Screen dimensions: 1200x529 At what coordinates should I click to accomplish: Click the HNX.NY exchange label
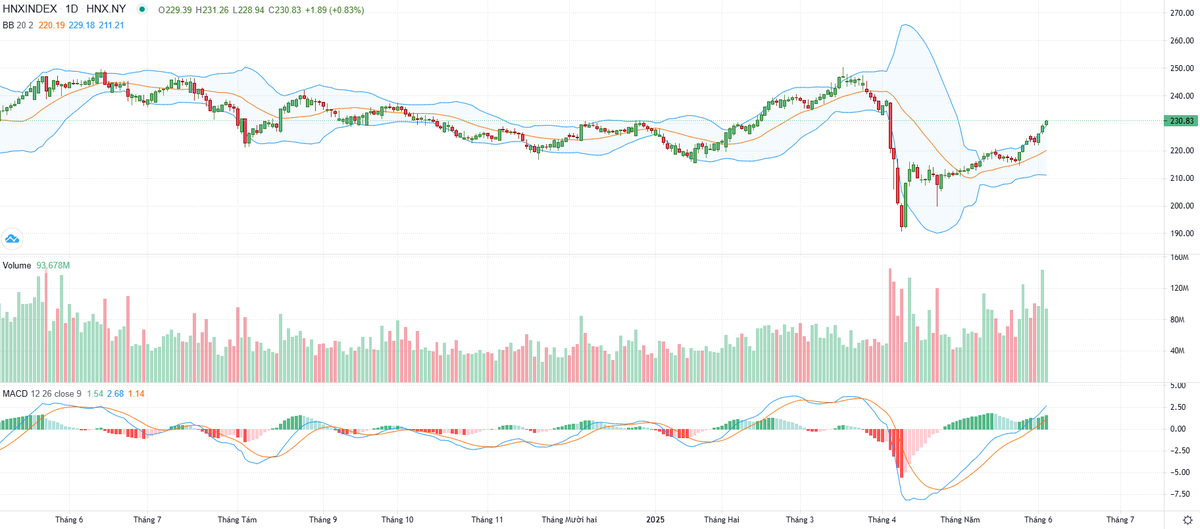tap(108, 10)
